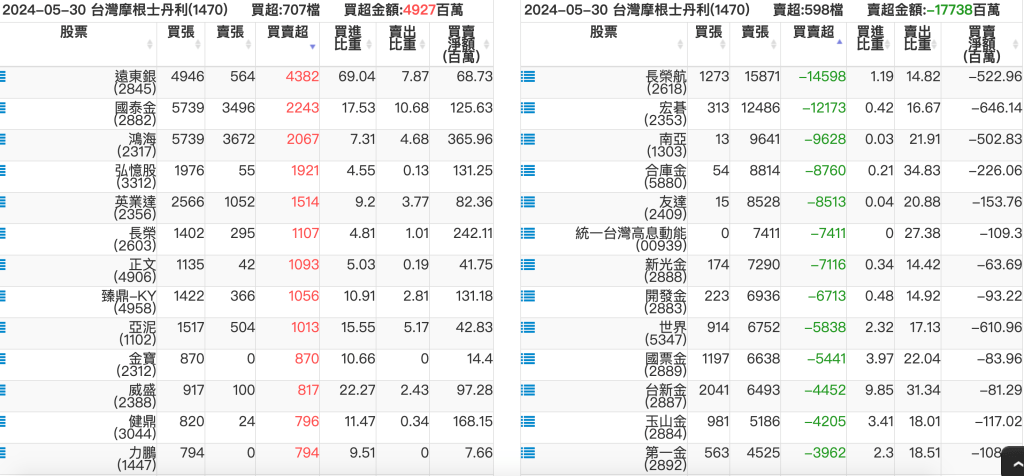
Task: Open the list icon for 合庫金 (5880)
Action: point(528,171)
